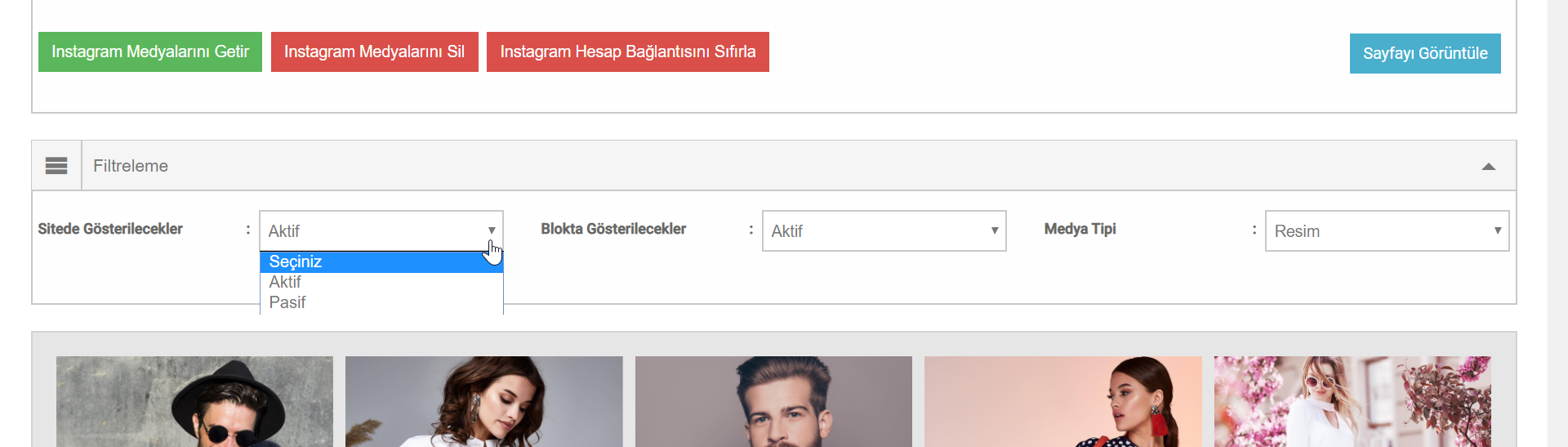This screenshot has height=447, width=1568.
Task: Choose Pasif option in the open dropdown list
Action: click(x=381, y=302)
